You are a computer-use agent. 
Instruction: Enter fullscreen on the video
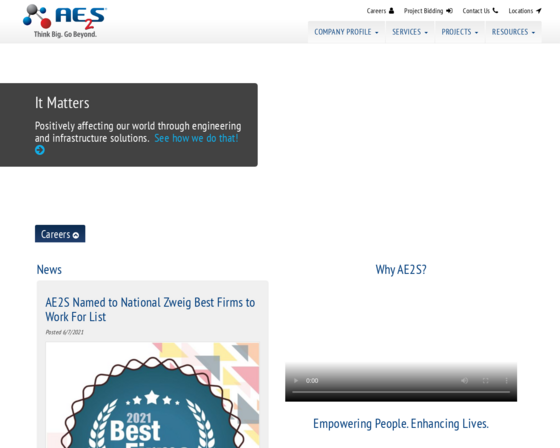(x=485, y=380)
